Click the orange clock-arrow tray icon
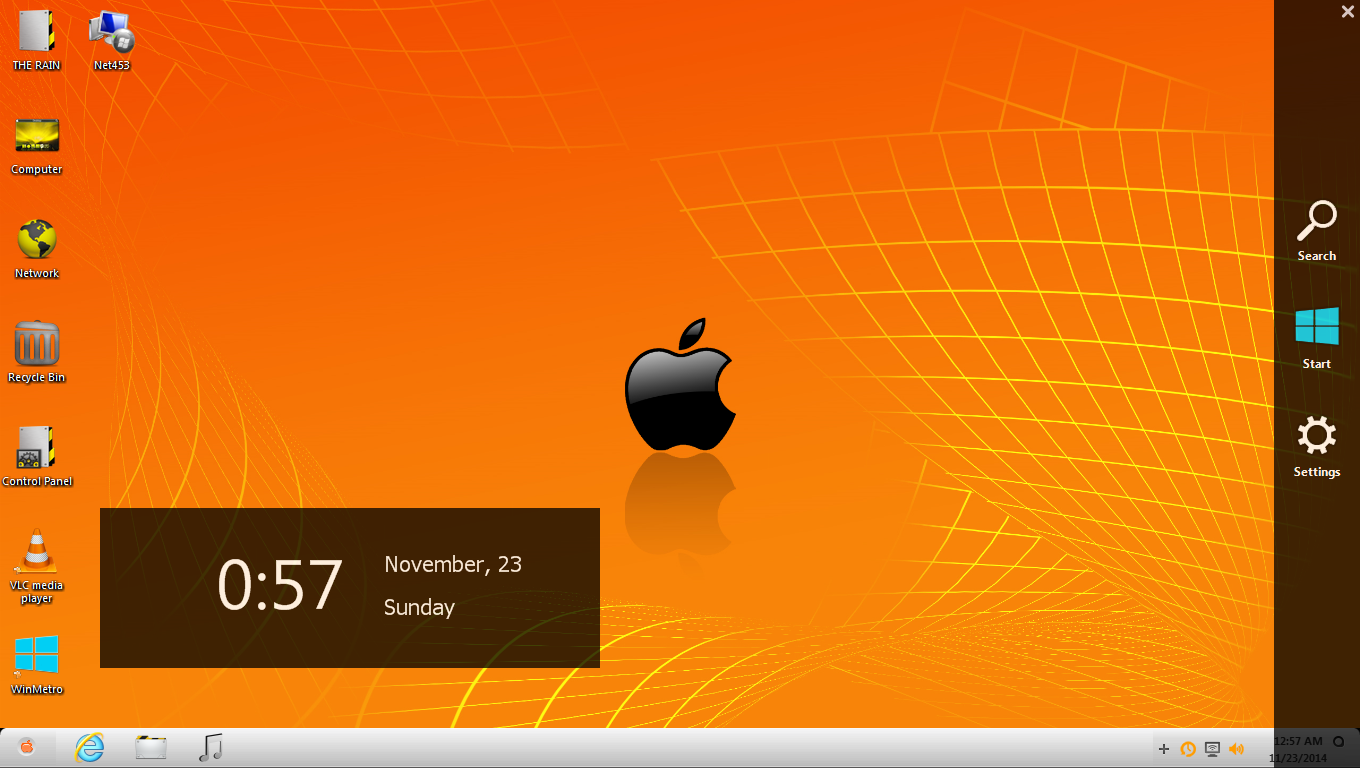 (x=1188, y=748)
